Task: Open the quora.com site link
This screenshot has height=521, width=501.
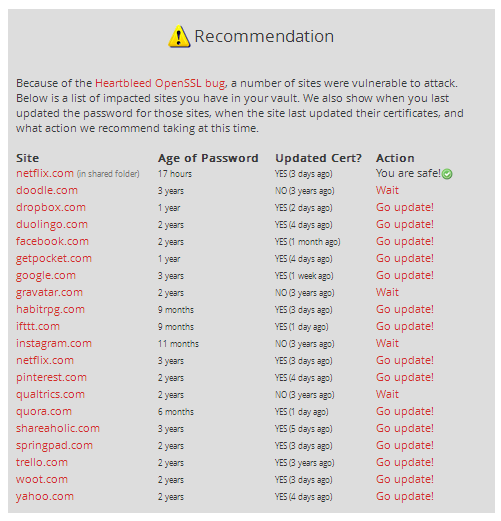Action: [x=44, y=411]
